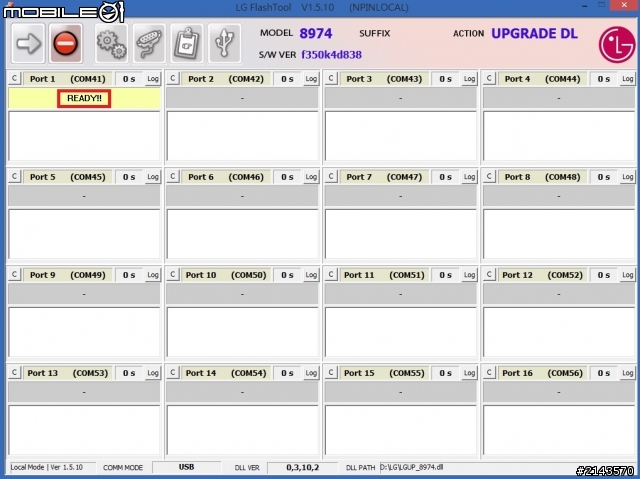Image resolution: width=640 pixels, height=479 pixels.
Task: Click the C button for Port 6
Action: click(x=173, y=176)
